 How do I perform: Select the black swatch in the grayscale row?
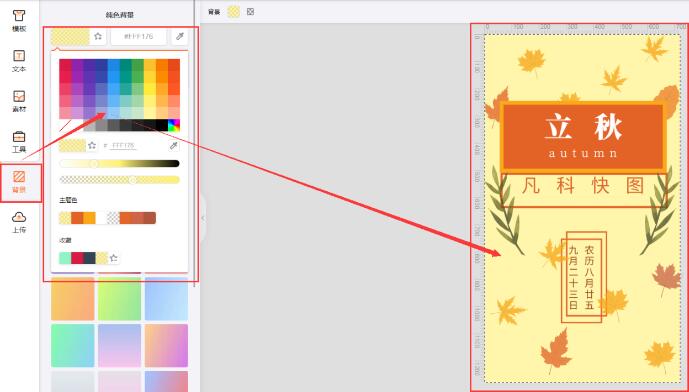(x=162, y=125)
